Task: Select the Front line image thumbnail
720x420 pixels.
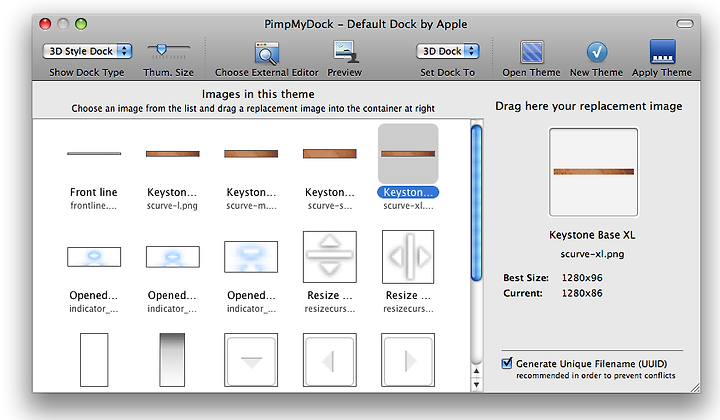Action: (x=94, y=153)
